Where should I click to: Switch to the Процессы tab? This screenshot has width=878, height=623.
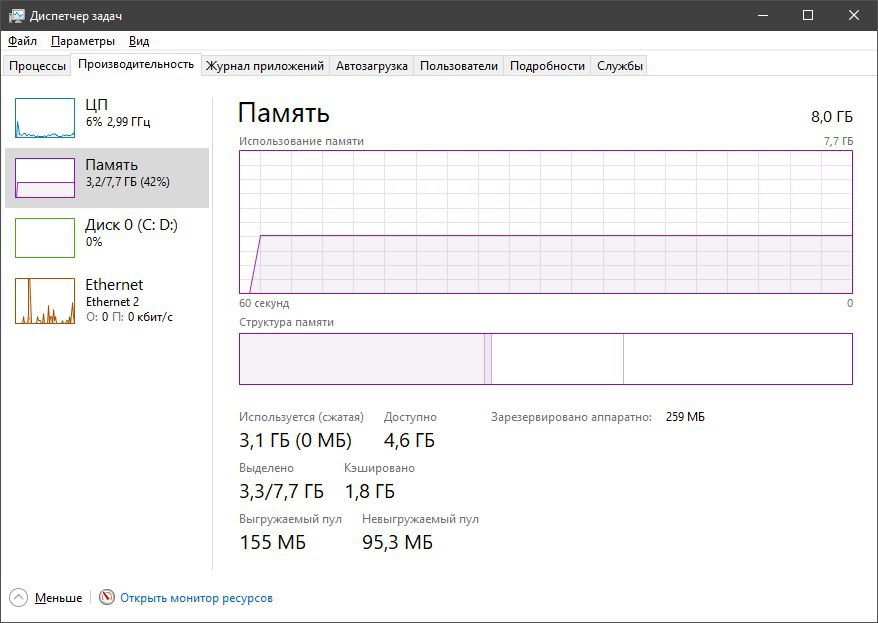(x=37, y=66)
